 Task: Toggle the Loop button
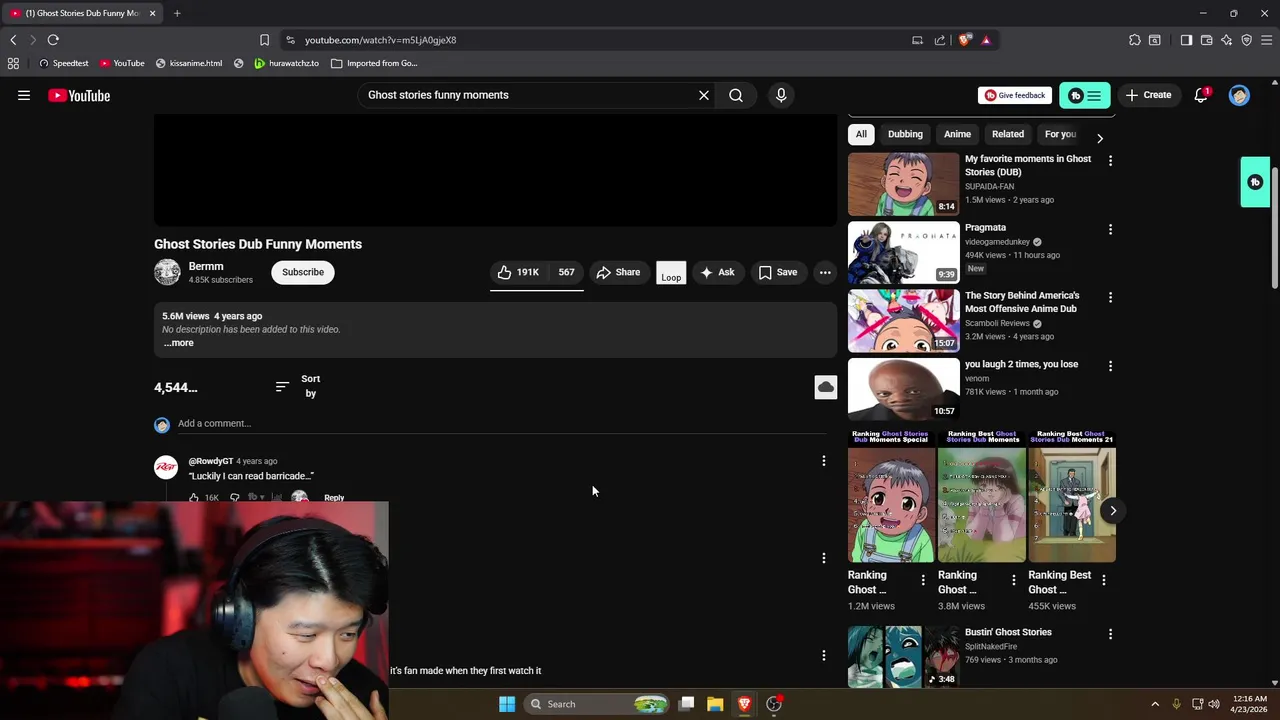click(671, 272)
